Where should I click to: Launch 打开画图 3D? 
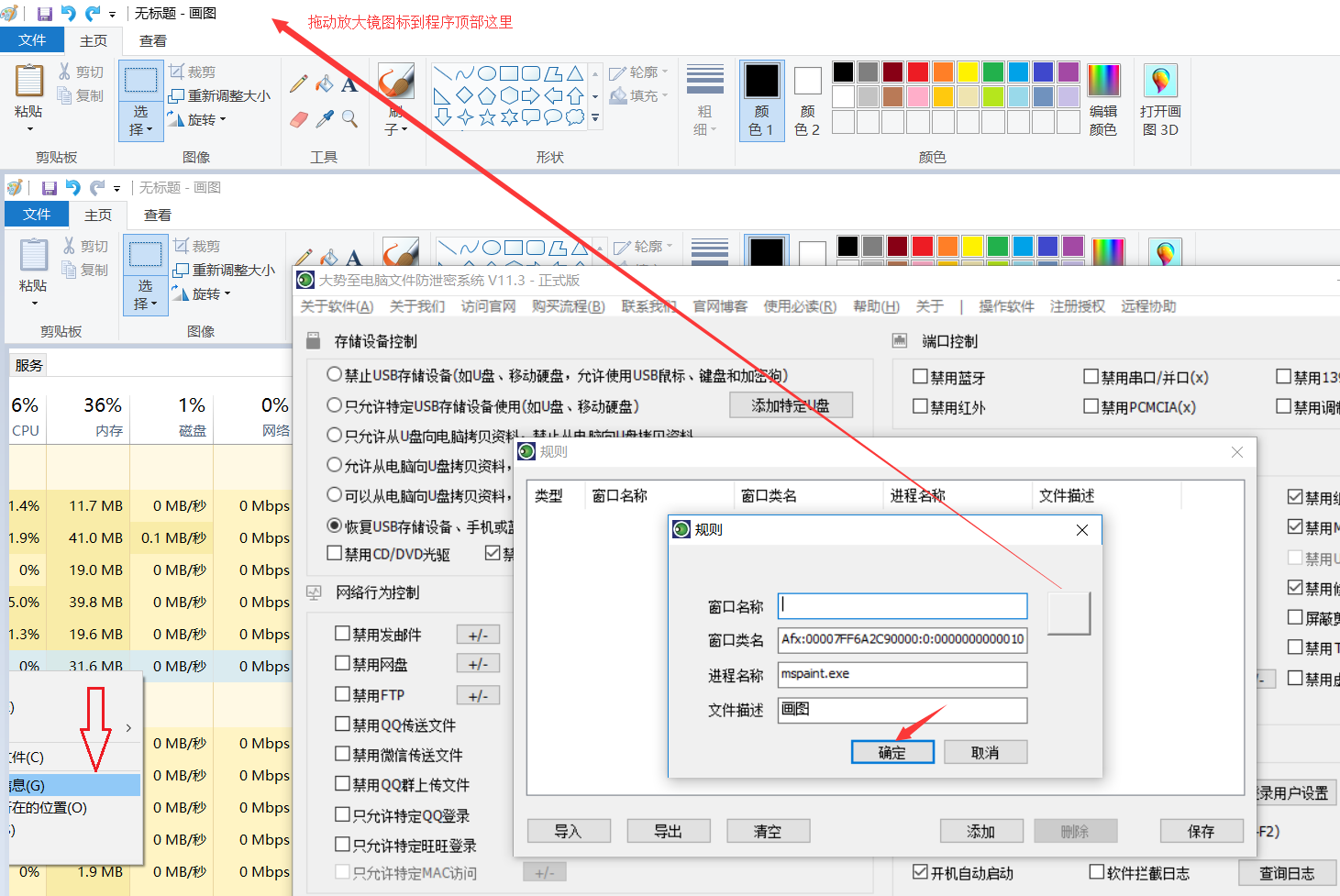[1160, 101]
